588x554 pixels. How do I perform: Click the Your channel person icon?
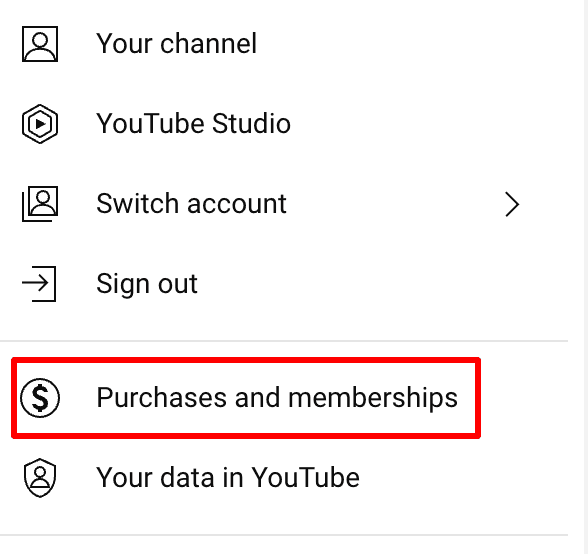(x=40, y=44)
